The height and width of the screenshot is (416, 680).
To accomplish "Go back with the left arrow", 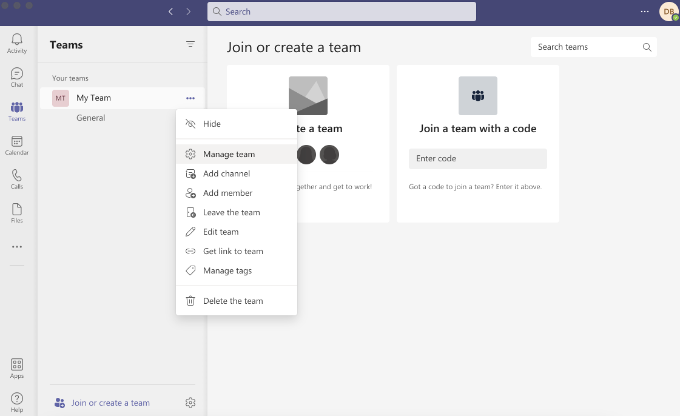I will point(171,12).
